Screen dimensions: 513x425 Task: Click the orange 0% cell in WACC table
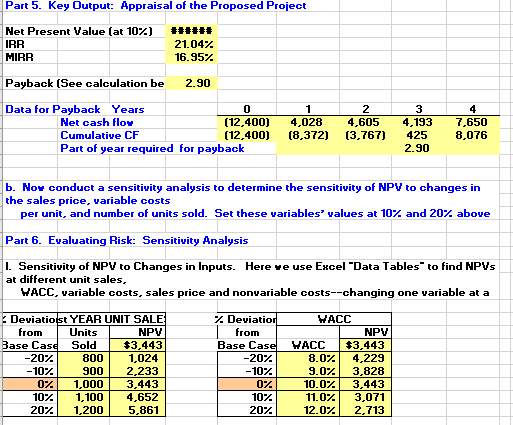[247, 384]
